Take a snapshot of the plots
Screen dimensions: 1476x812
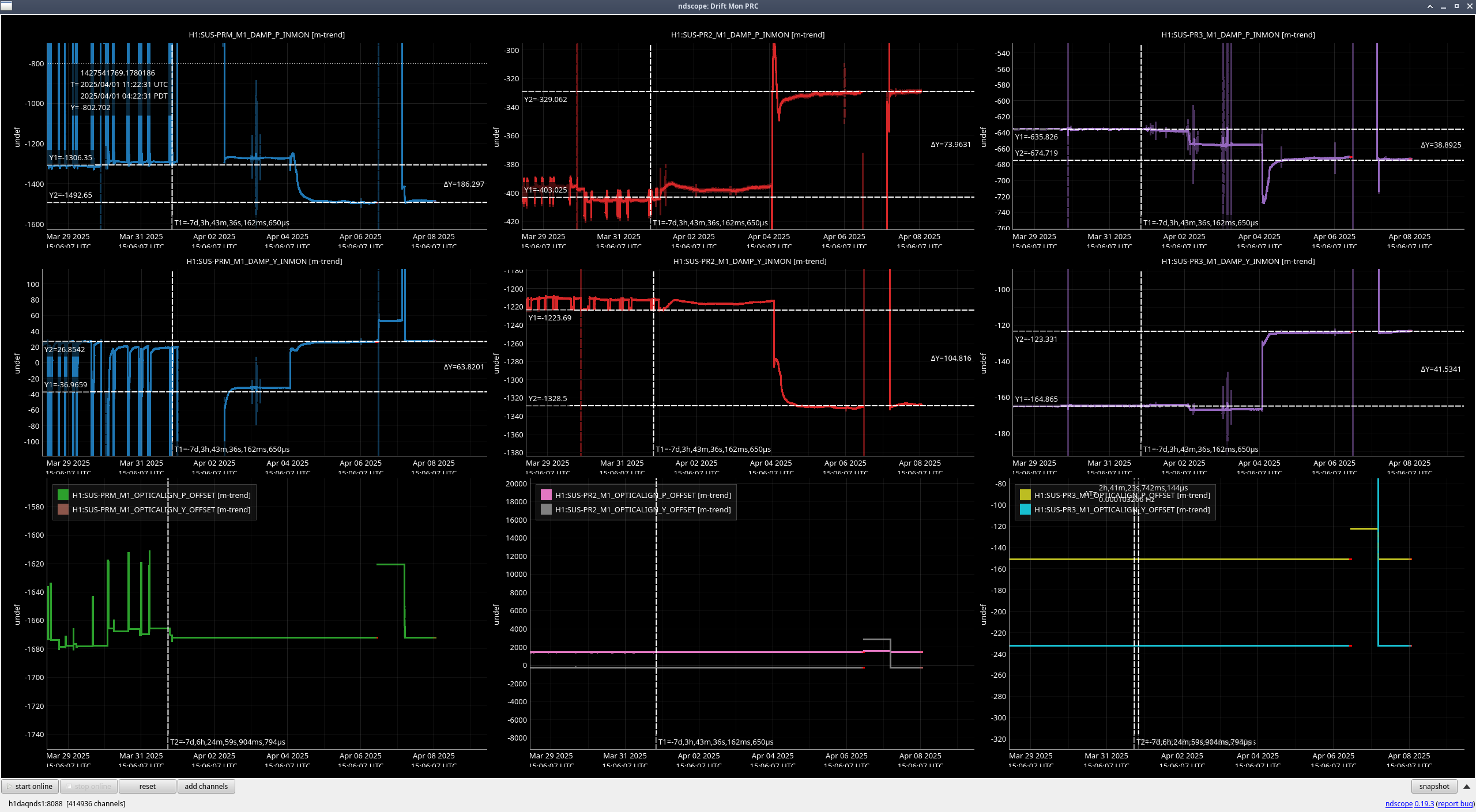tap(1434, 786)
